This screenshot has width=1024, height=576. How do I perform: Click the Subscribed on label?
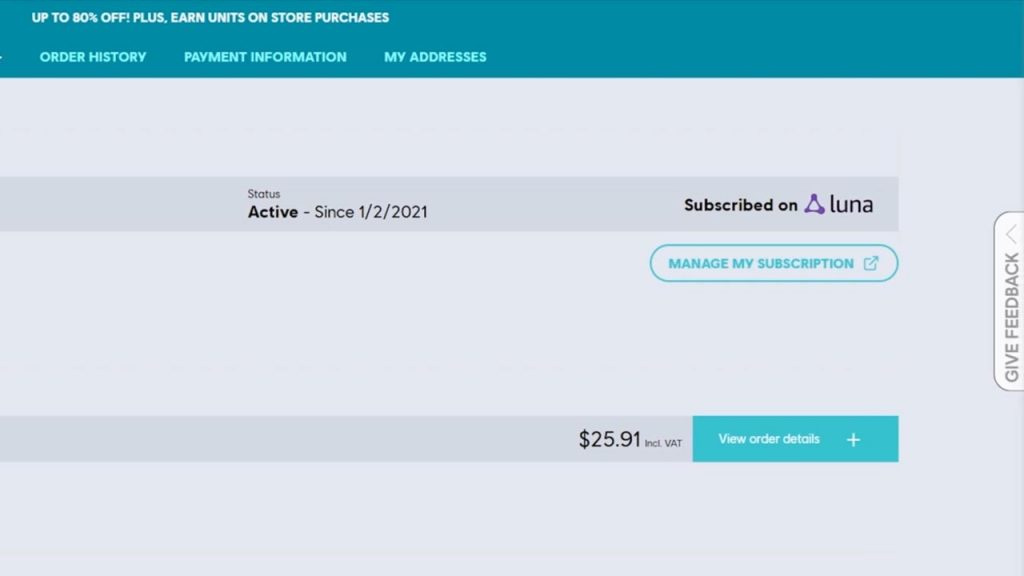pos(741,205)
